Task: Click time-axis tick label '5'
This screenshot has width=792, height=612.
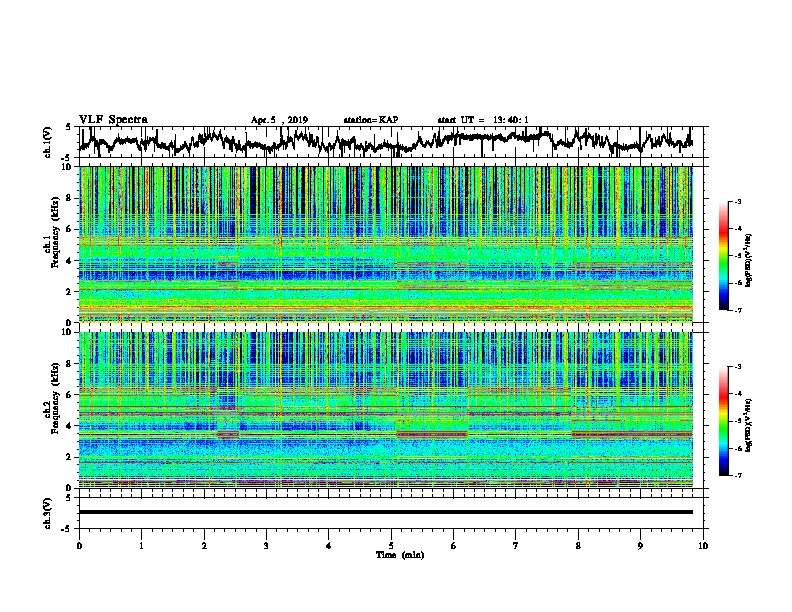Action: click(x=391, y=546)
